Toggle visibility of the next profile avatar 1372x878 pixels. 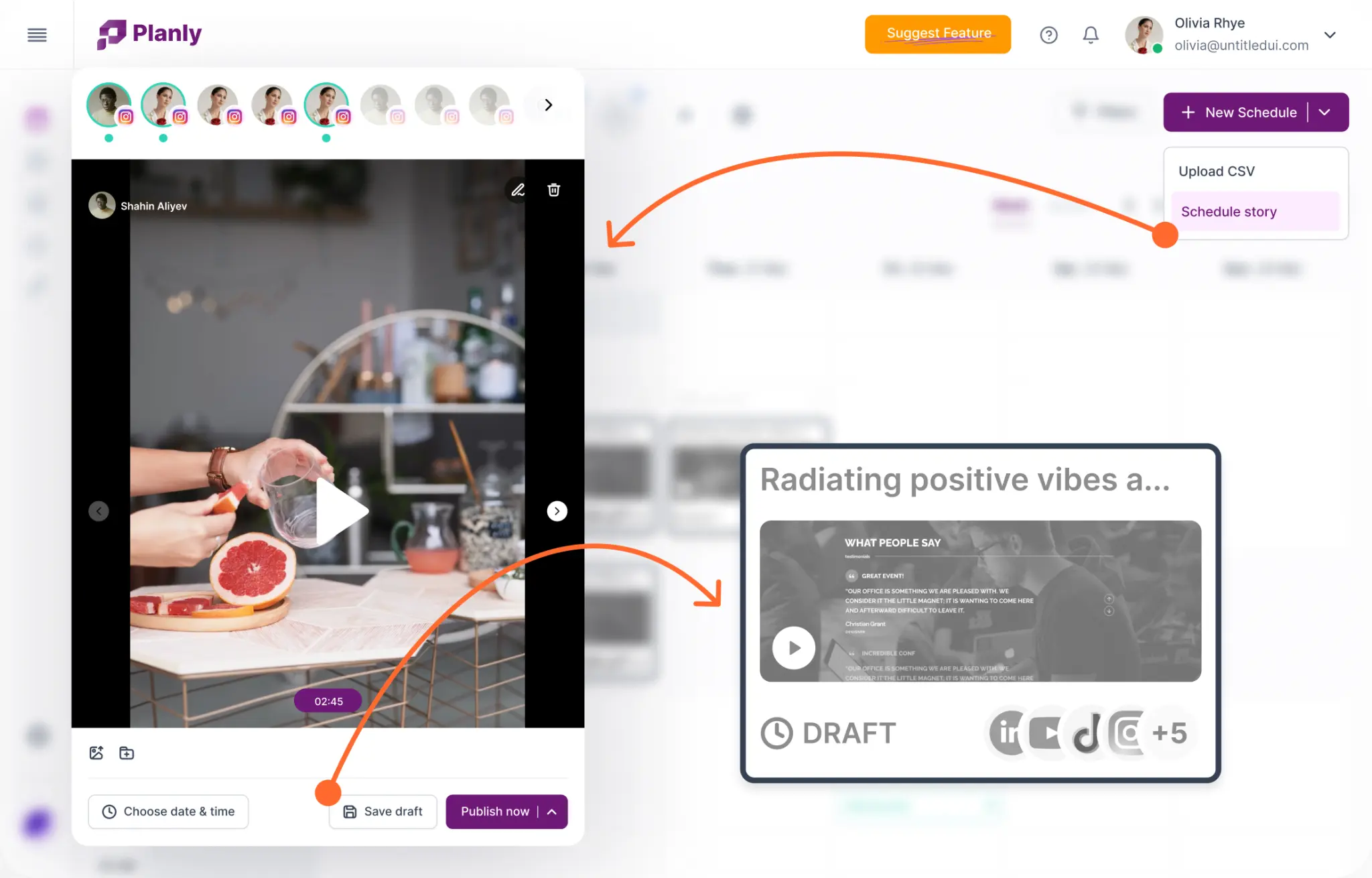(547, 104)
